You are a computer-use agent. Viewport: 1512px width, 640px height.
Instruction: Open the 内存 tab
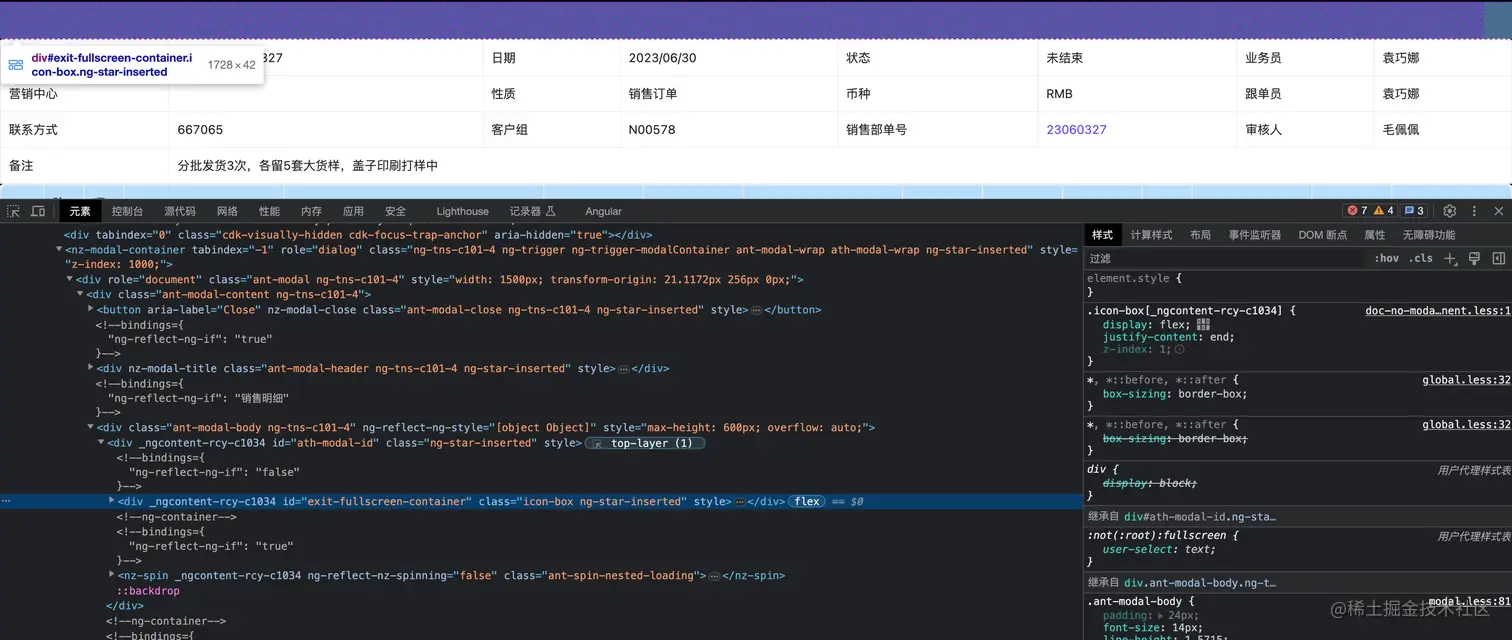tap(311, 211)
